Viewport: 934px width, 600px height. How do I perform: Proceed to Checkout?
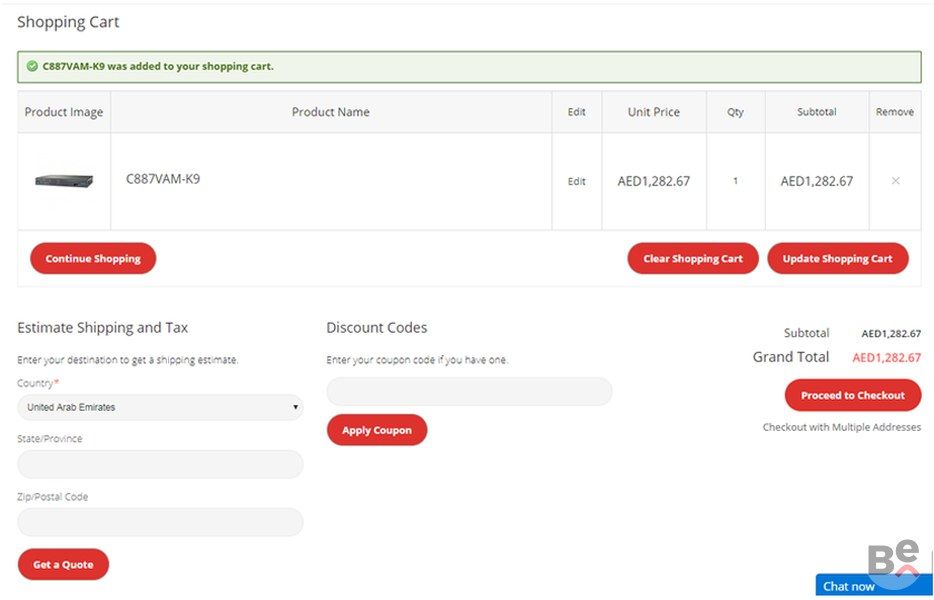(x=852, y=395)
